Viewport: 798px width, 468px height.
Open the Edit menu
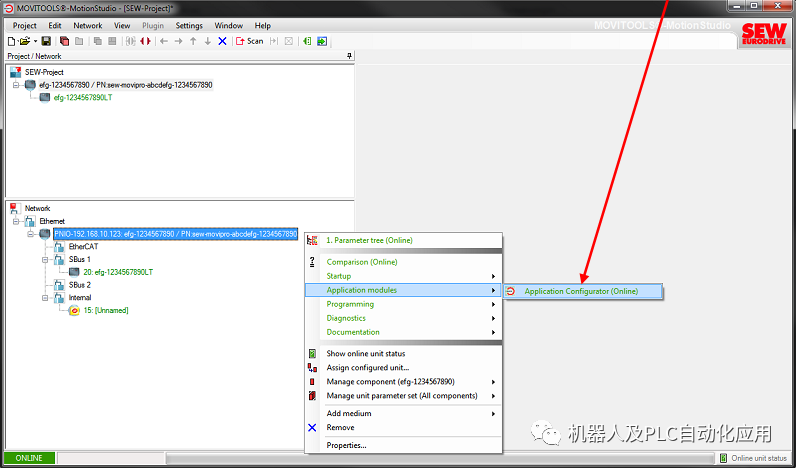[54, 25]
